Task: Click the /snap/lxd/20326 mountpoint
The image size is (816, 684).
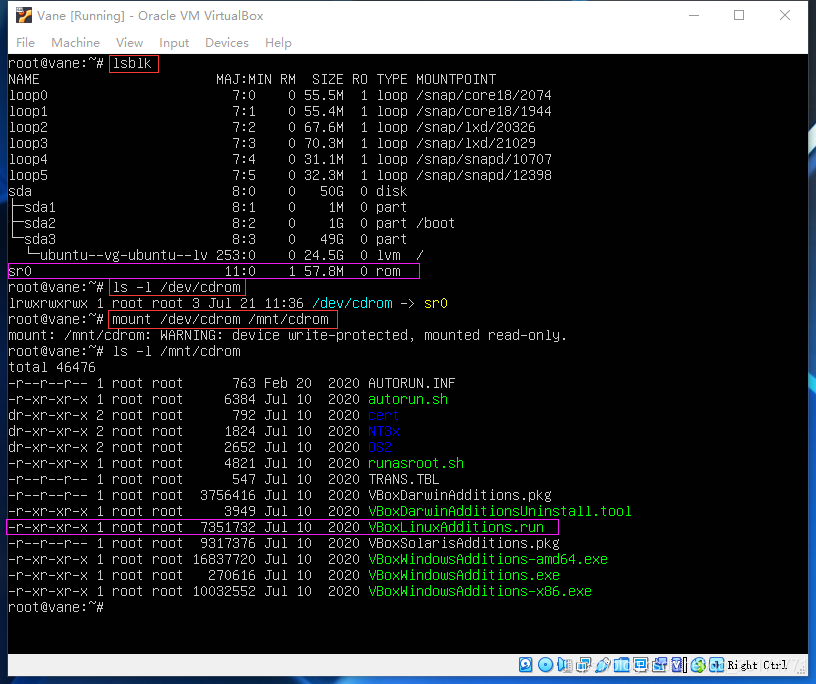Action: pos(476,128)
